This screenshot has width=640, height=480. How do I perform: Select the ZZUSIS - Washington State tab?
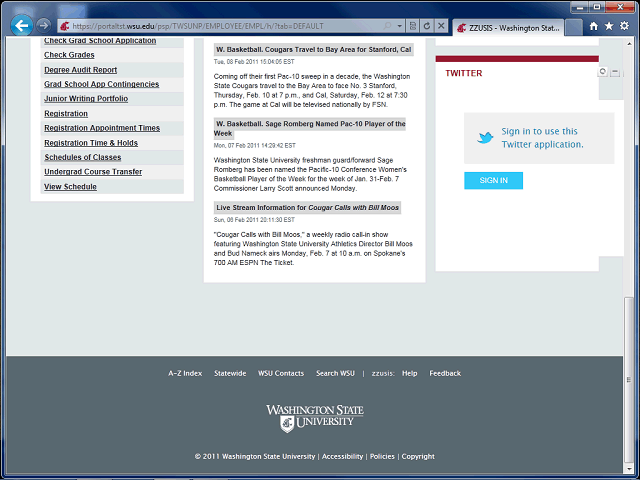coord(508,28)
